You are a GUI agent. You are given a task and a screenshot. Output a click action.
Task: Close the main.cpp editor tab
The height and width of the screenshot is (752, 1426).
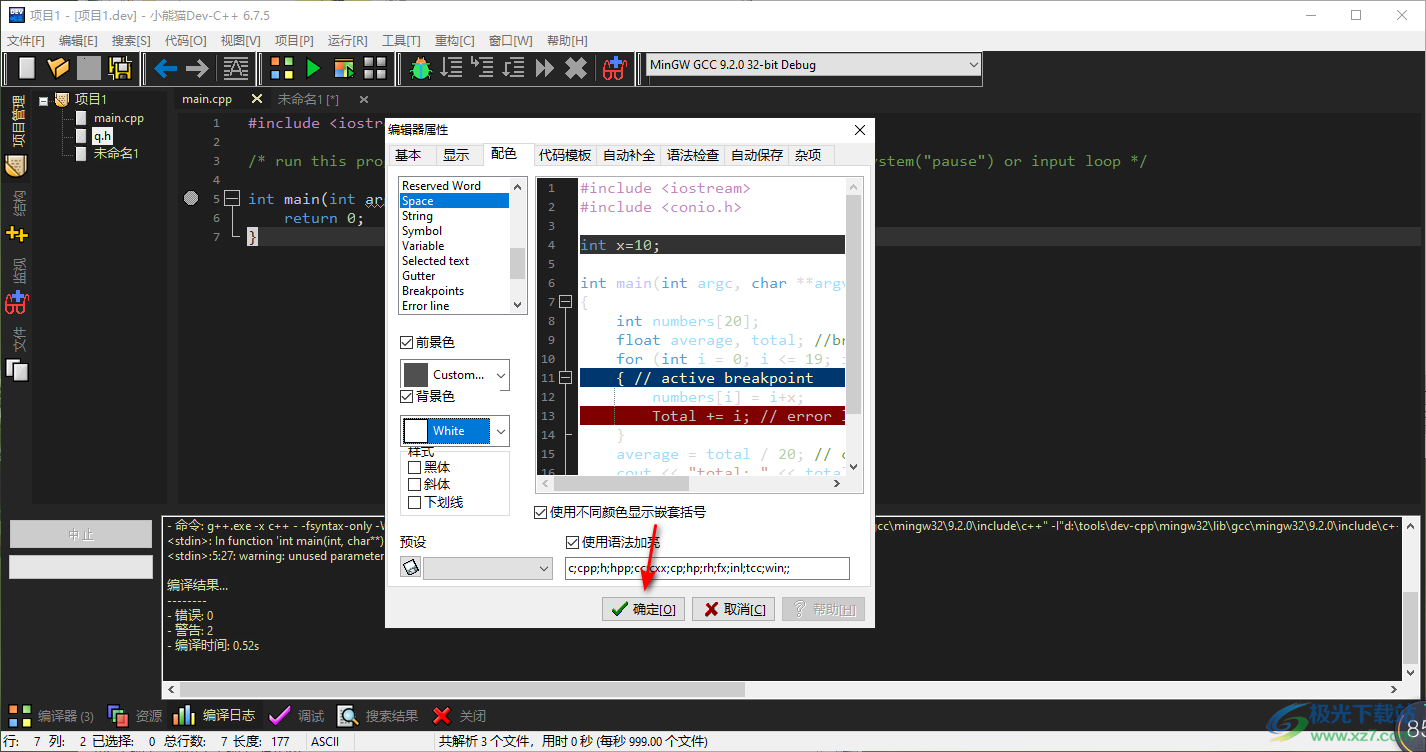click(x=257, y=99)
